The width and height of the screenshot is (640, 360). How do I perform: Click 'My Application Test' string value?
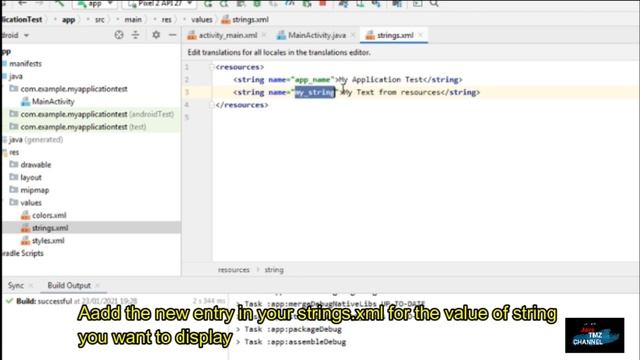coord(380,80)
